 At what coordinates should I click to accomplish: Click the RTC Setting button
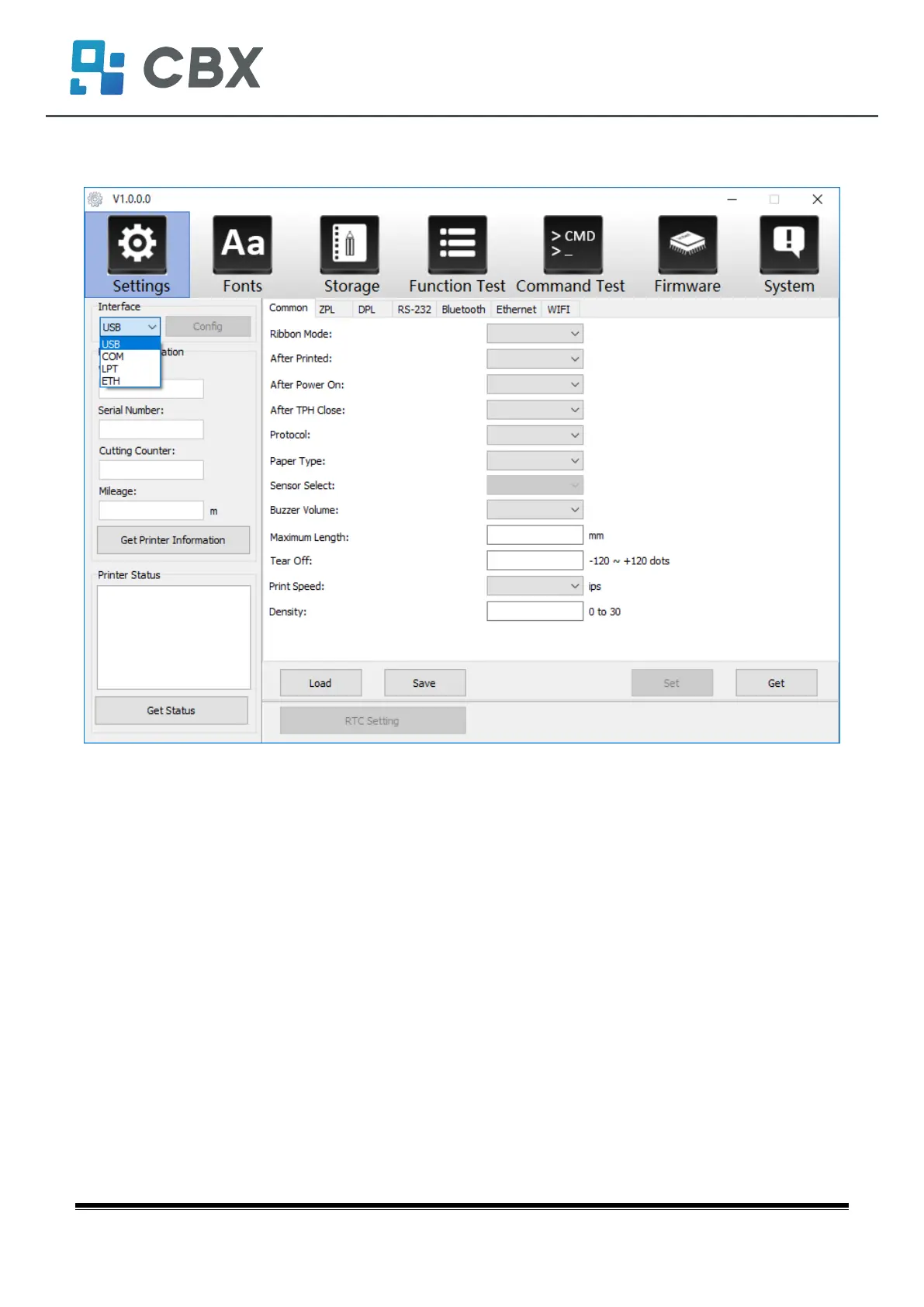(372, 721)
